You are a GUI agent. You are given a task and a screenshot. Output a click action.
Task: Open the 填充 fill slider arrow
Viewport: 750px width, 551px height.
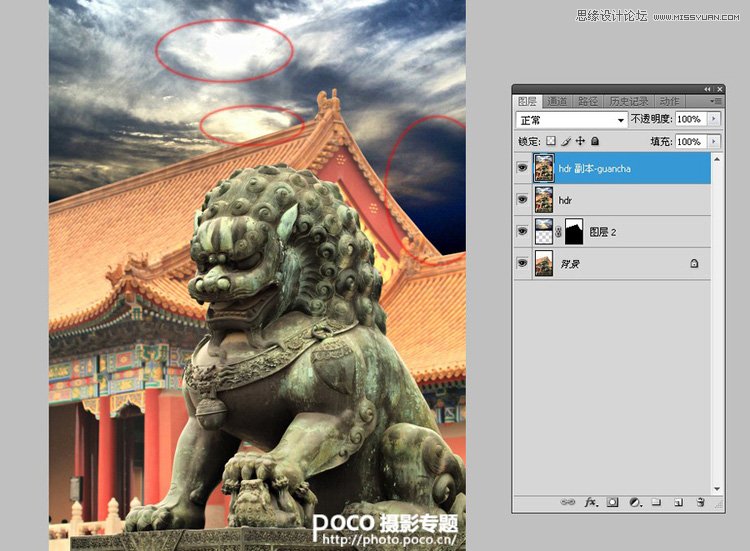click(x=714, y=142)
